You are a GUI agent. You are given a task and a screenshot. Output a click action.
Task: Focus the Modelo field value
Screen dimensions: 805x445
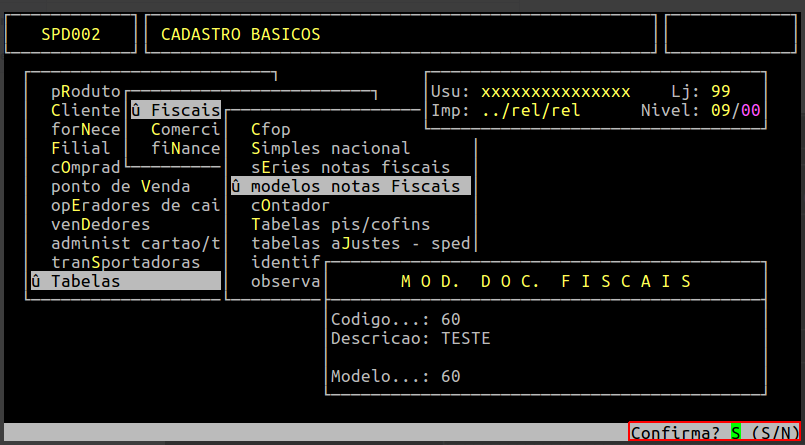[x=450, y=377]
